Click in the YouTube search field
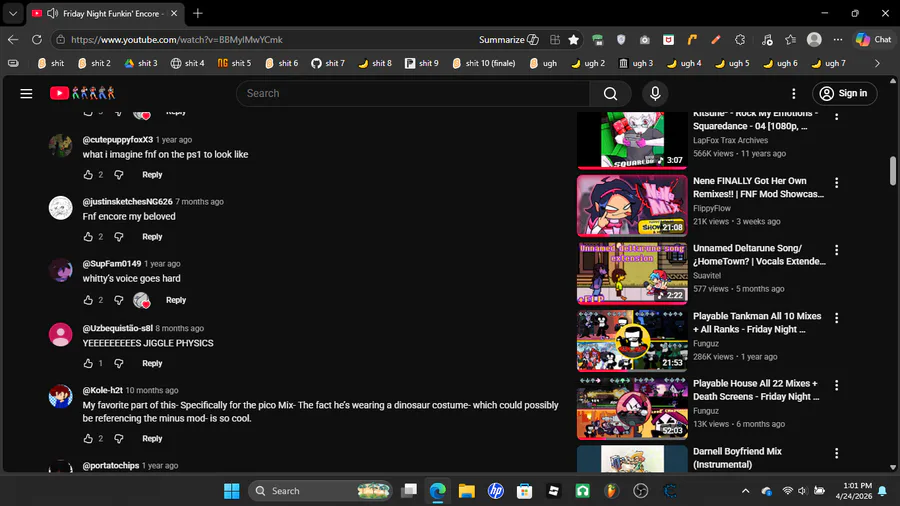This screenshot has width=900, height=506. click(x=413, y=94)
